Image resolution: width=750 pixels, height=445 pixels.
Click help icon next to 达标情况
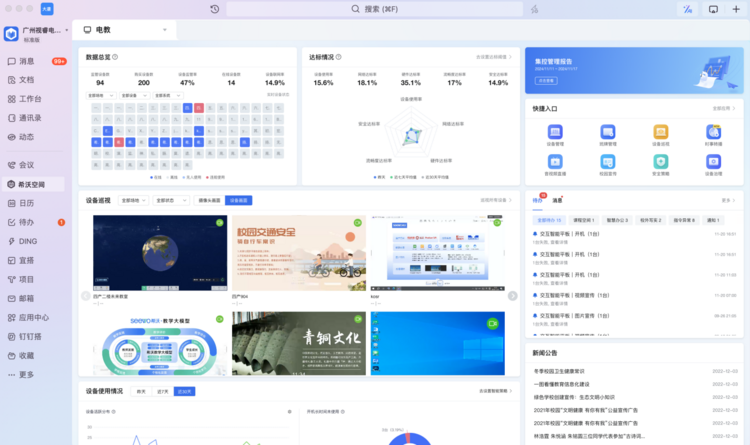point(338,57)
